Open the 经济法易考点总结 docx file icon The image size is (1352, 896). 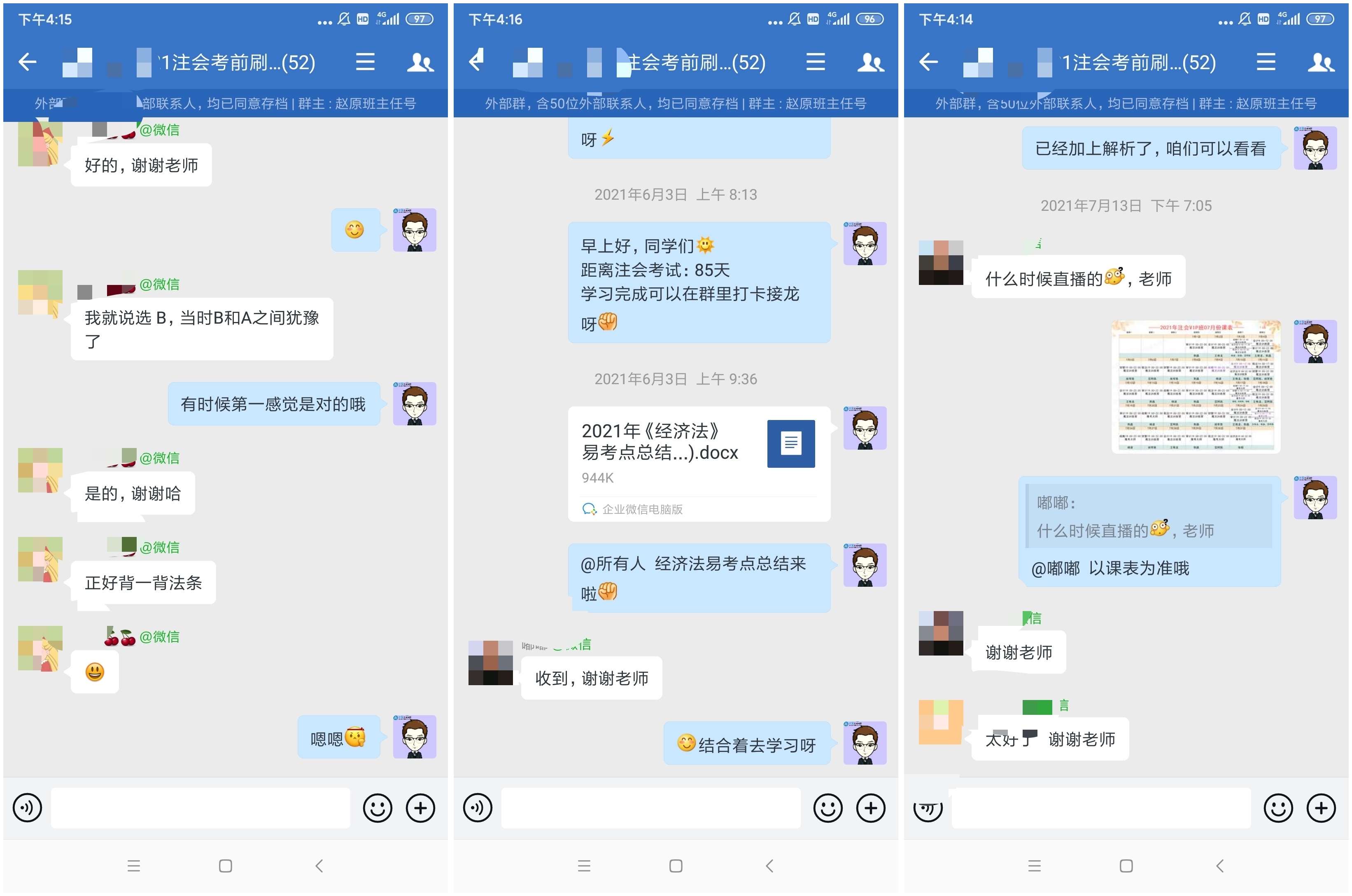(x=791, y=443)
